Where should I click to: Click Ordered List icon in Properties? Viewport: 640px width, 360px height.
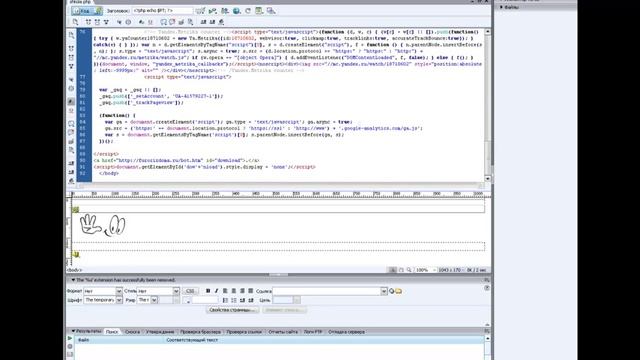coord(234,300)
